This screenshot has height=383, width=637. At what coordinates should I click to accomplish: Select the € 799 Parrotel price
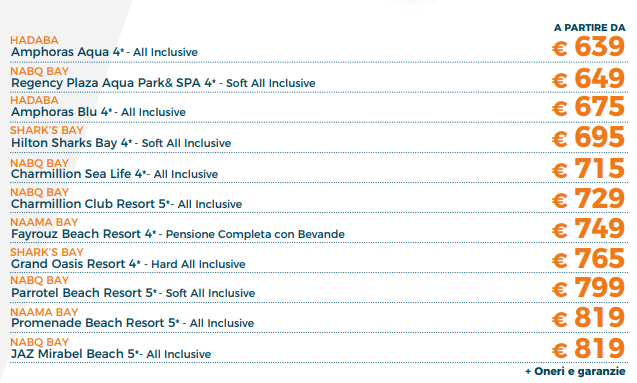click(588, 288)
